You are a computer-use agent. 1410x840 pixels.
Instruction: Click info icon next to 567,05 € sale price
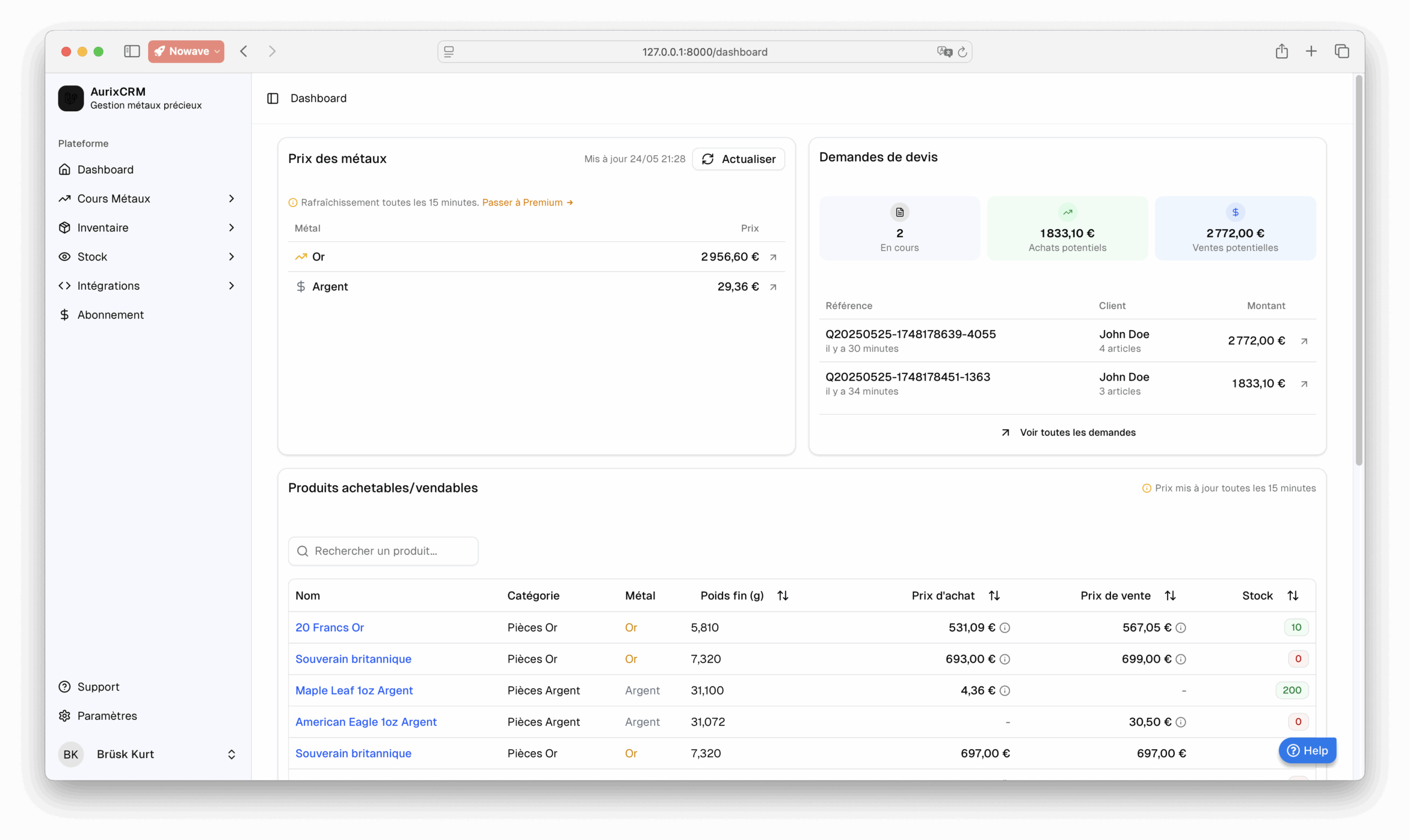tap(1181, 628)
